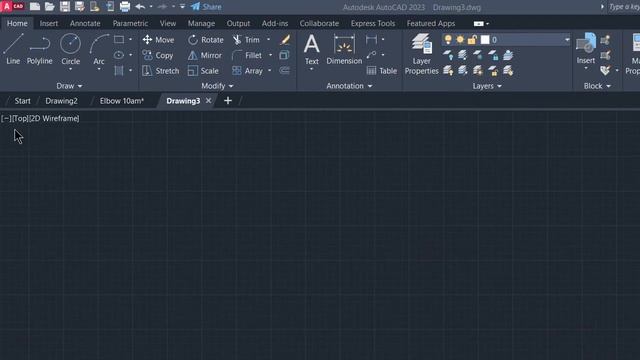This screenshot has width=640, height=360.
Task: Open the Insert ribbon tab
Action: [x=49, y=23]
